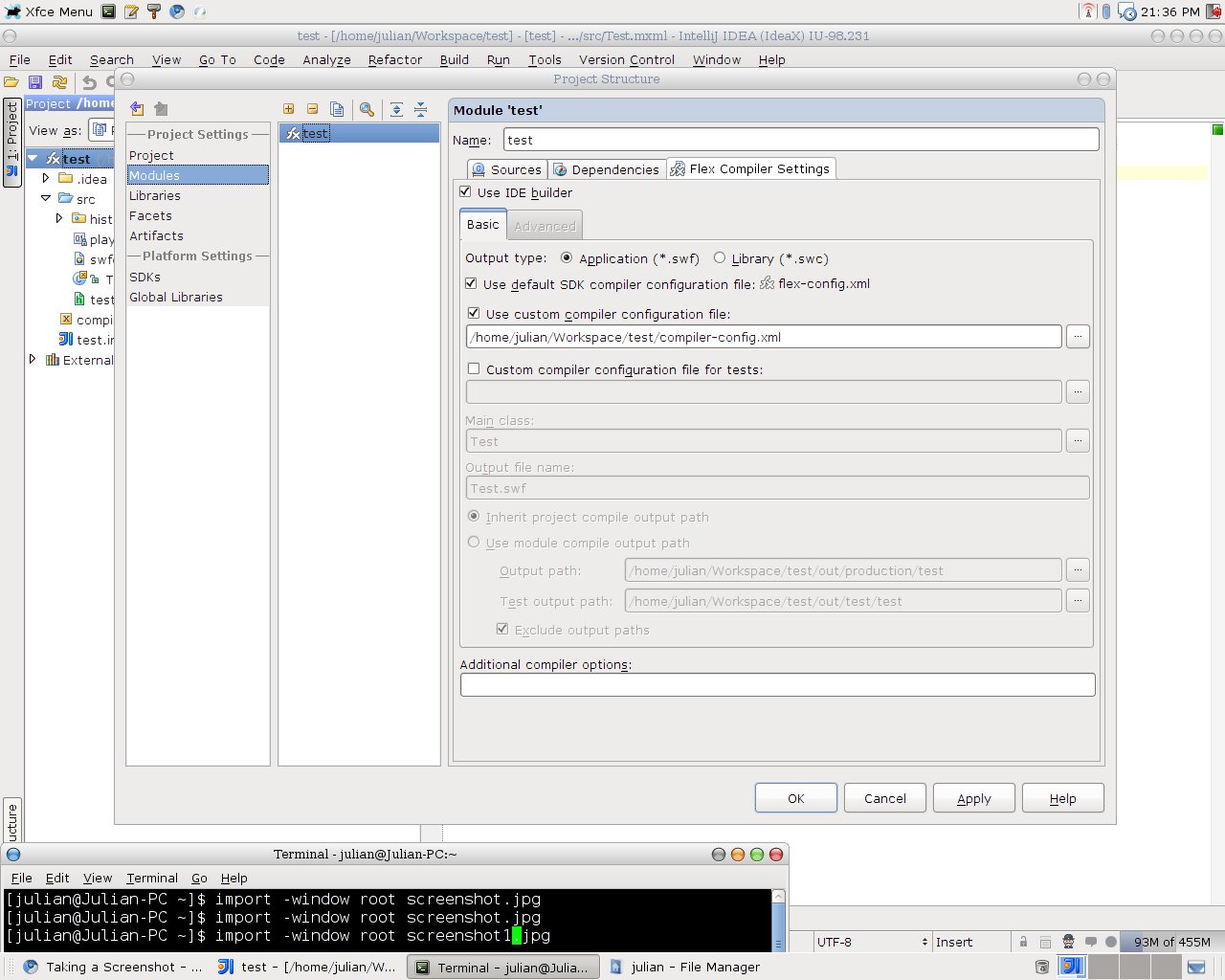Toggle Use default SDK compiler configuration file
The image size is (1225, 980).
[471, 283]
